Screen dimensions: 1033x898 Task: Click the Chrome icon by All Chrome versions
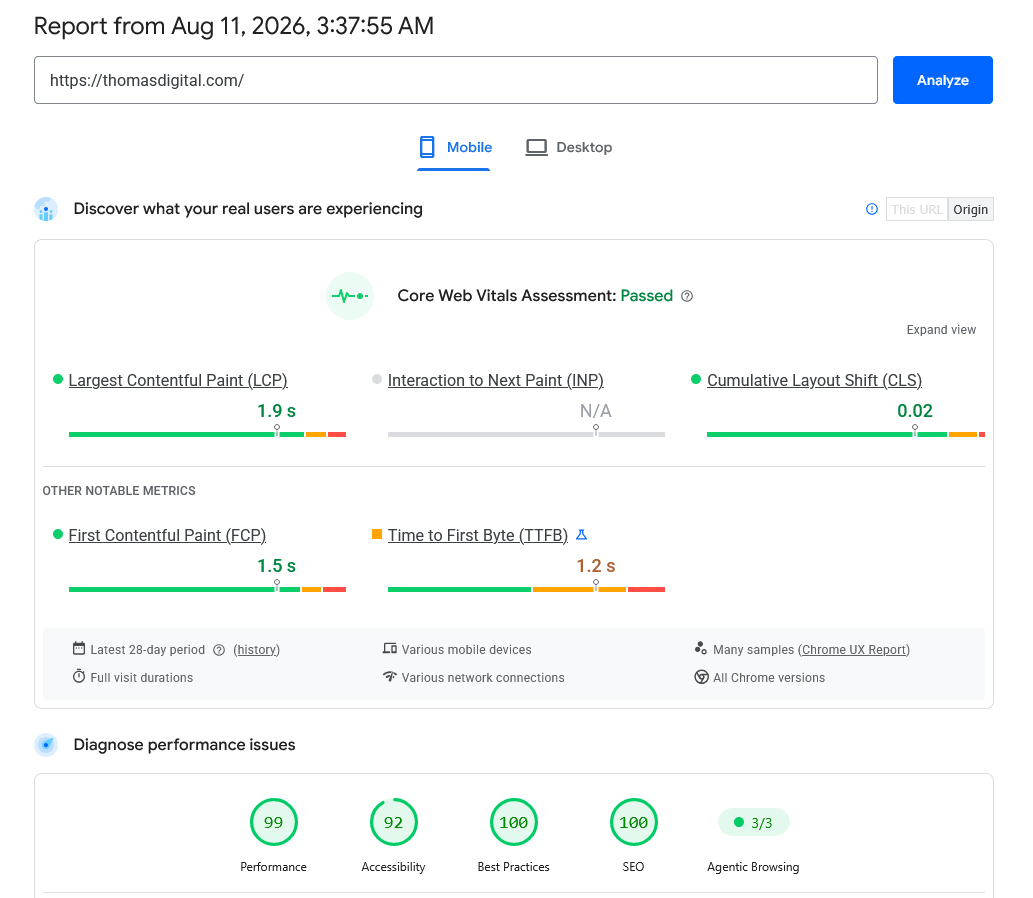702,677
